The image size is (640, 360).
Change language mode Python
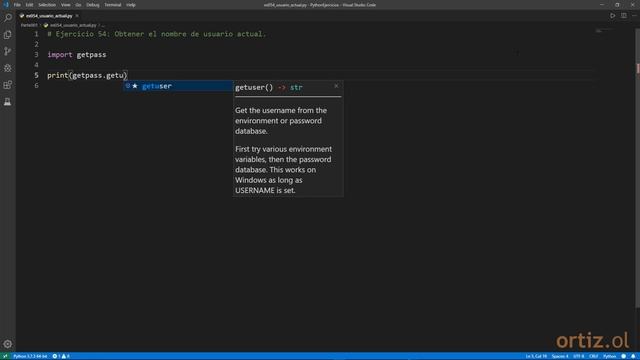[x=609, y=356]
